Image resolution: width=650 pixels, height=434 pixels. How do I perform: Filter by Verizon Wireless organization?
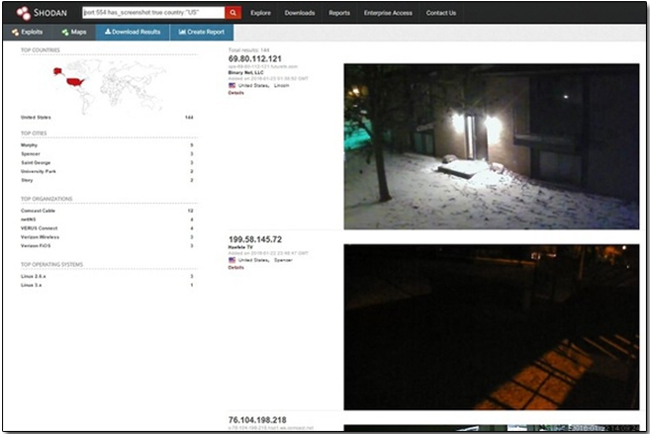click(40, 237)
